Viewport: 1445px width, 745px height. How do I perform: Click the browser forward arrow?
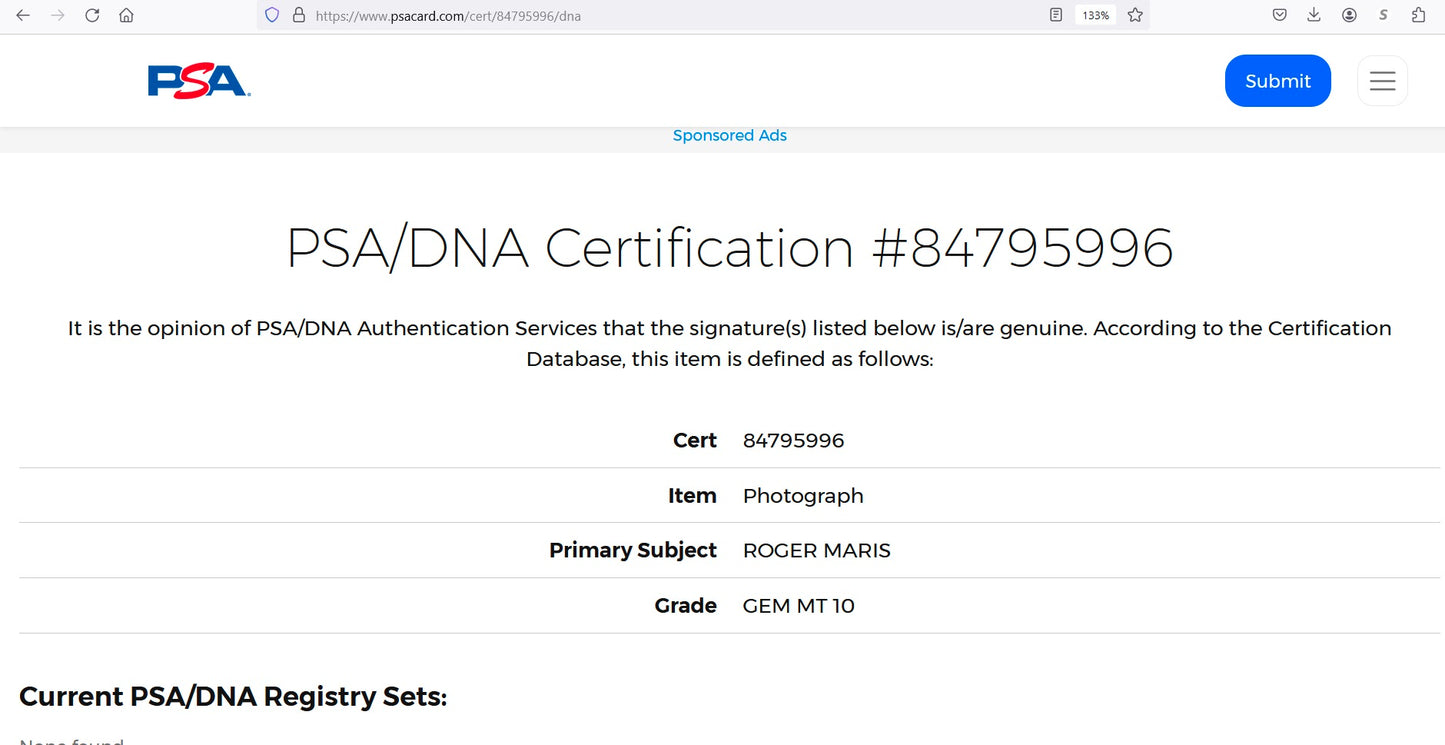pyautogui.click(x=57, y=15)
